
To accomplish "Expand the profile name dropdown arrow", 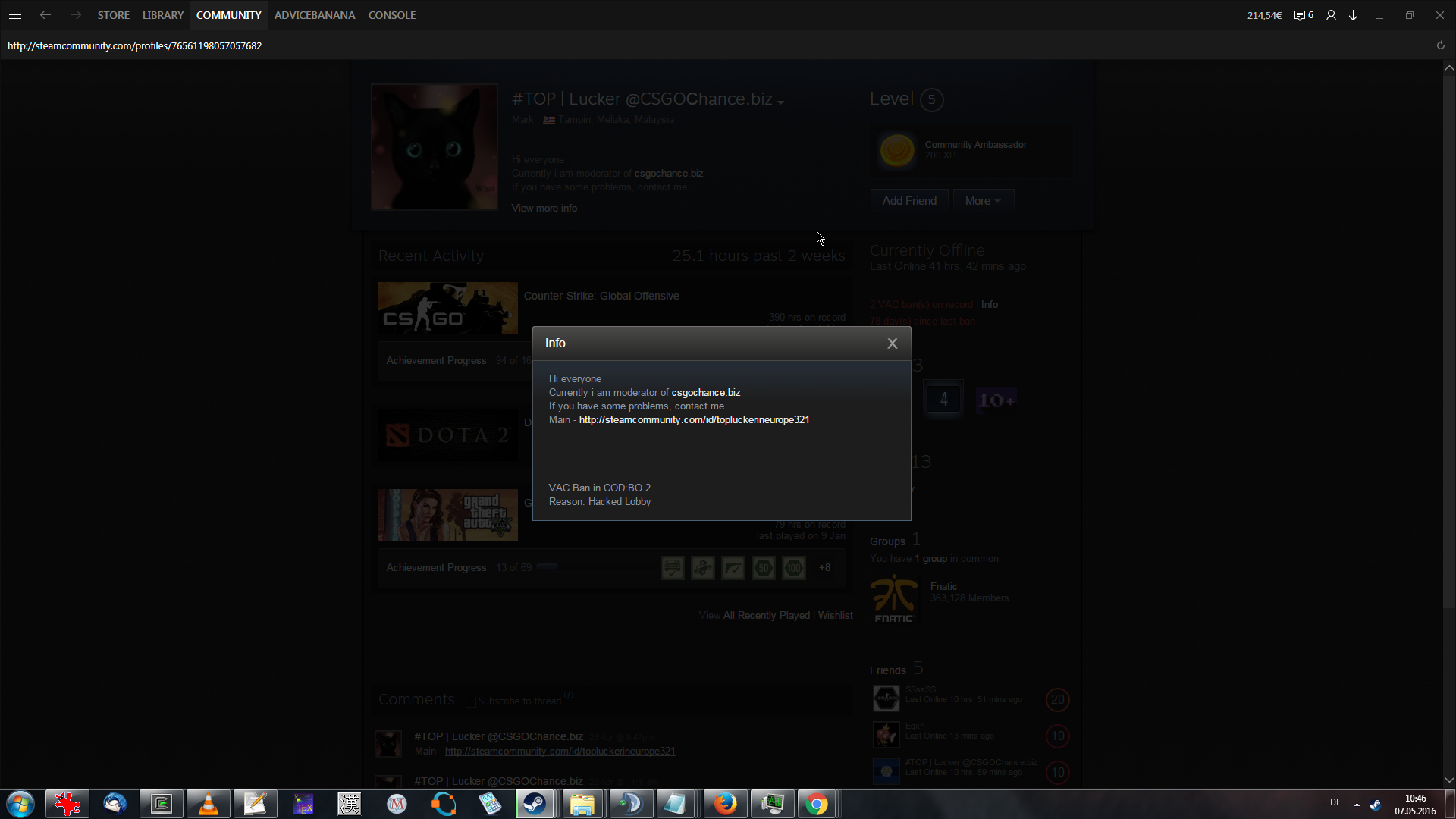I will 781,102.
